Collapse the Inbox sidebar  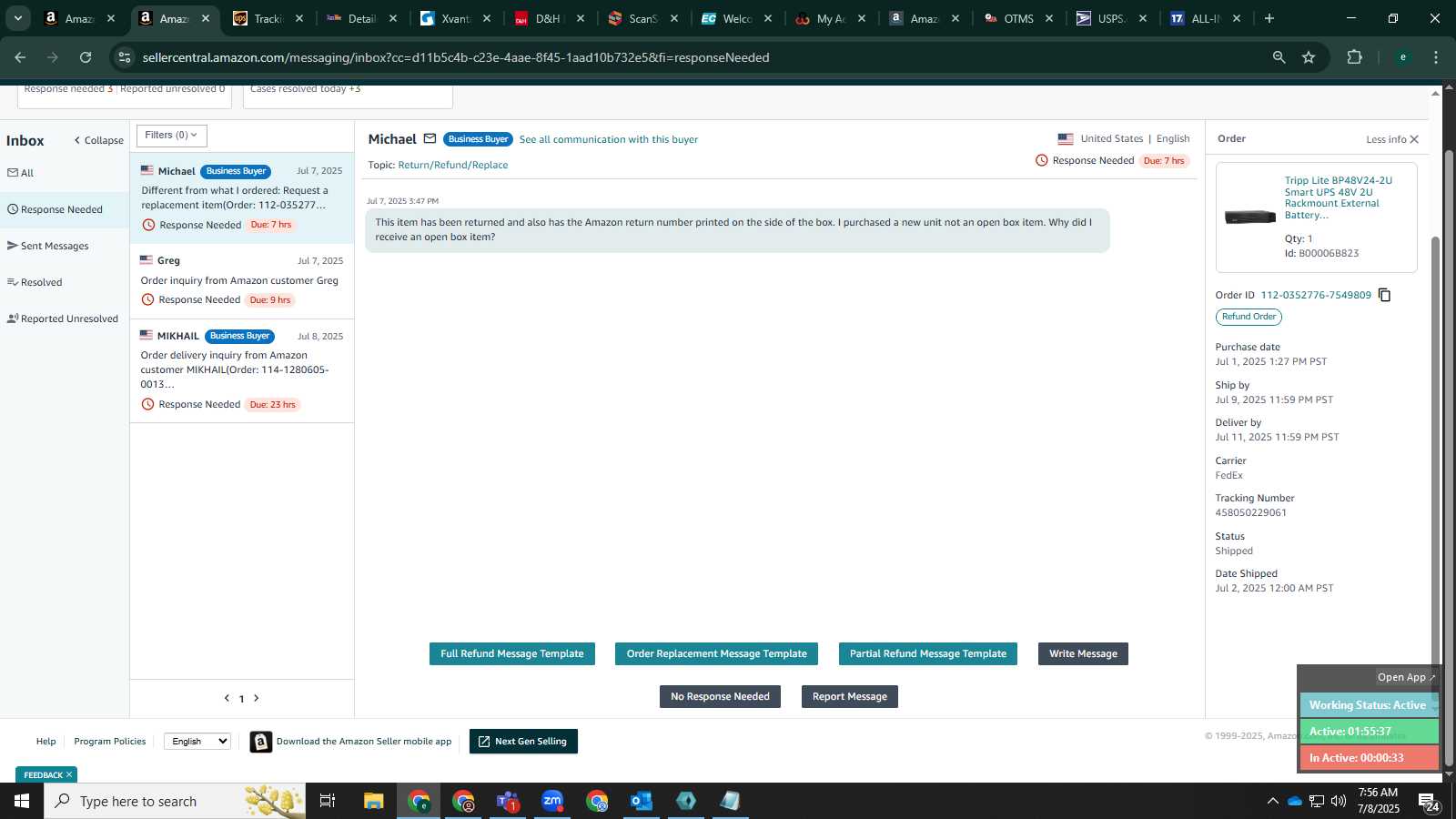[98, 140]
